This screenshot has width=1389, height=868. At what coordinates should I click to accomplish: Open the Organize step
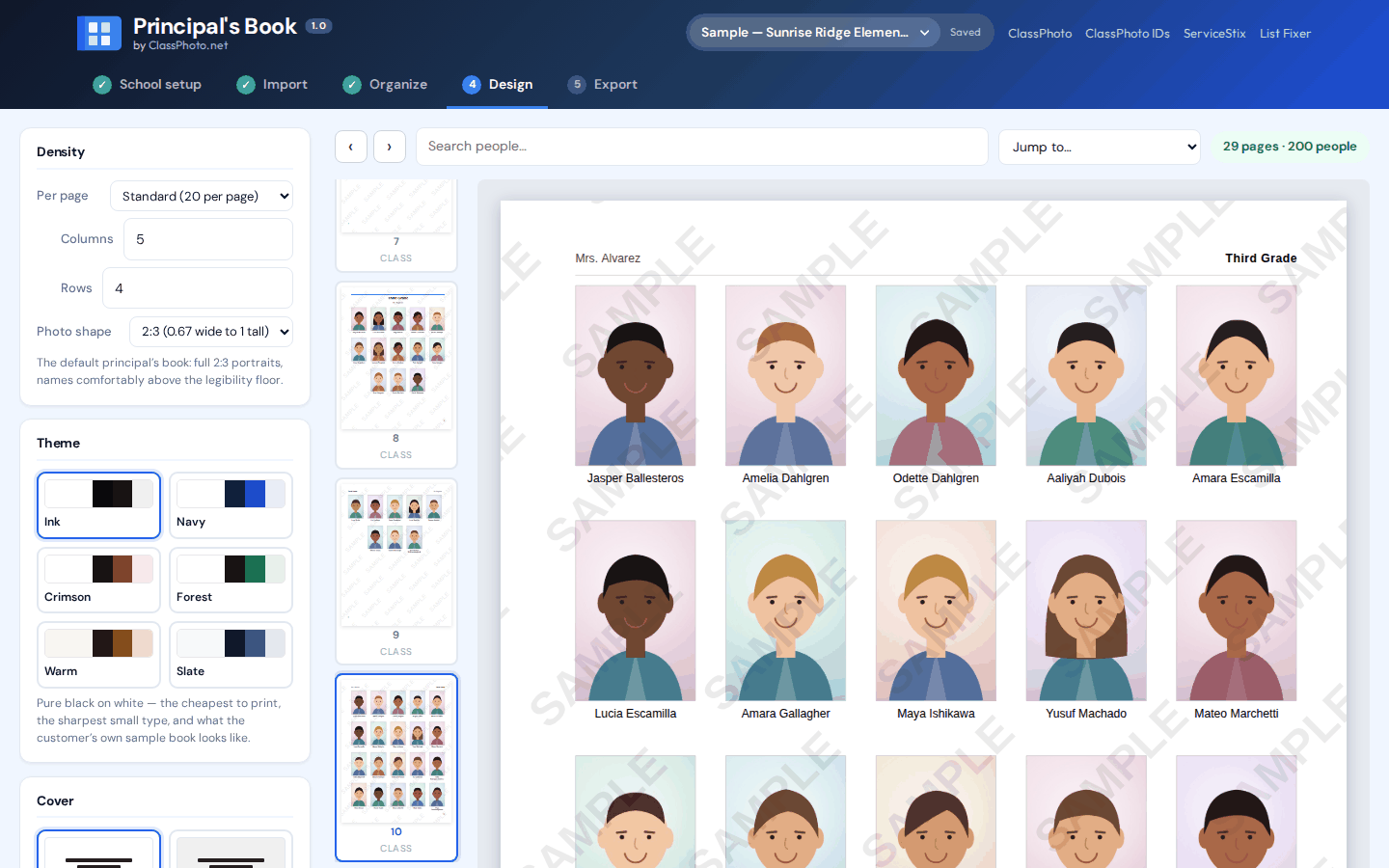(385, 85)
